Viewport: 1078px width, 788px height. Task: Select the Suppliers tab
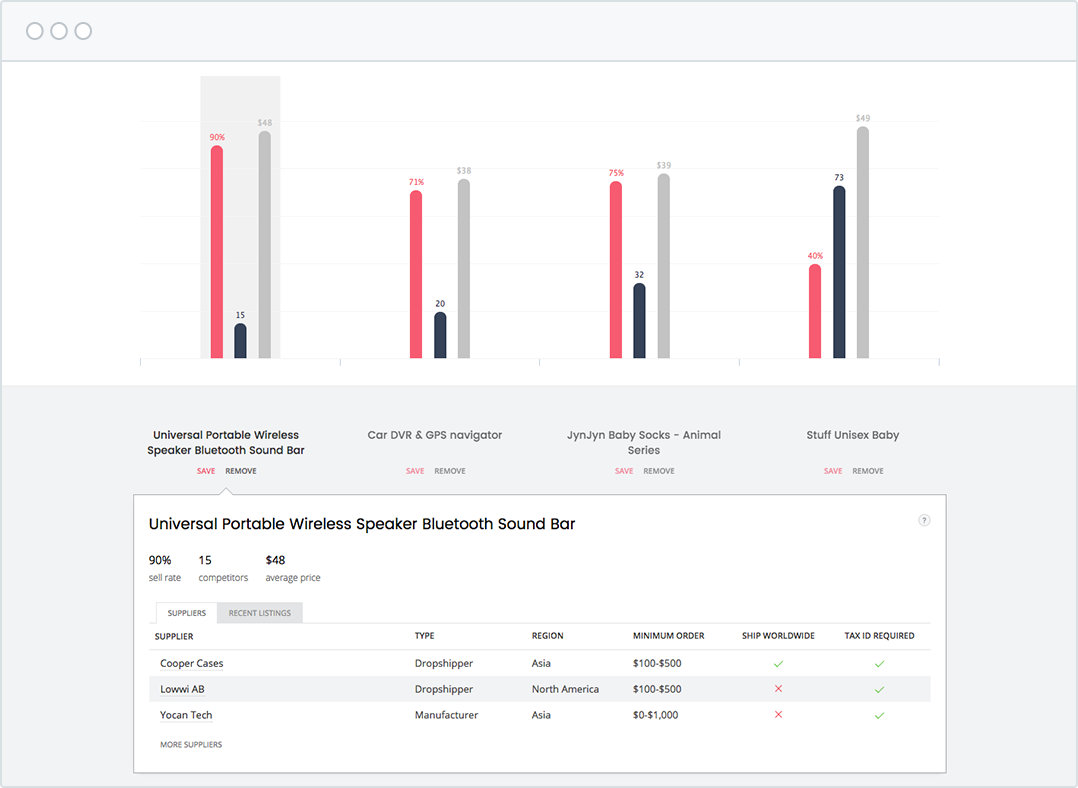tap(187, 613)
